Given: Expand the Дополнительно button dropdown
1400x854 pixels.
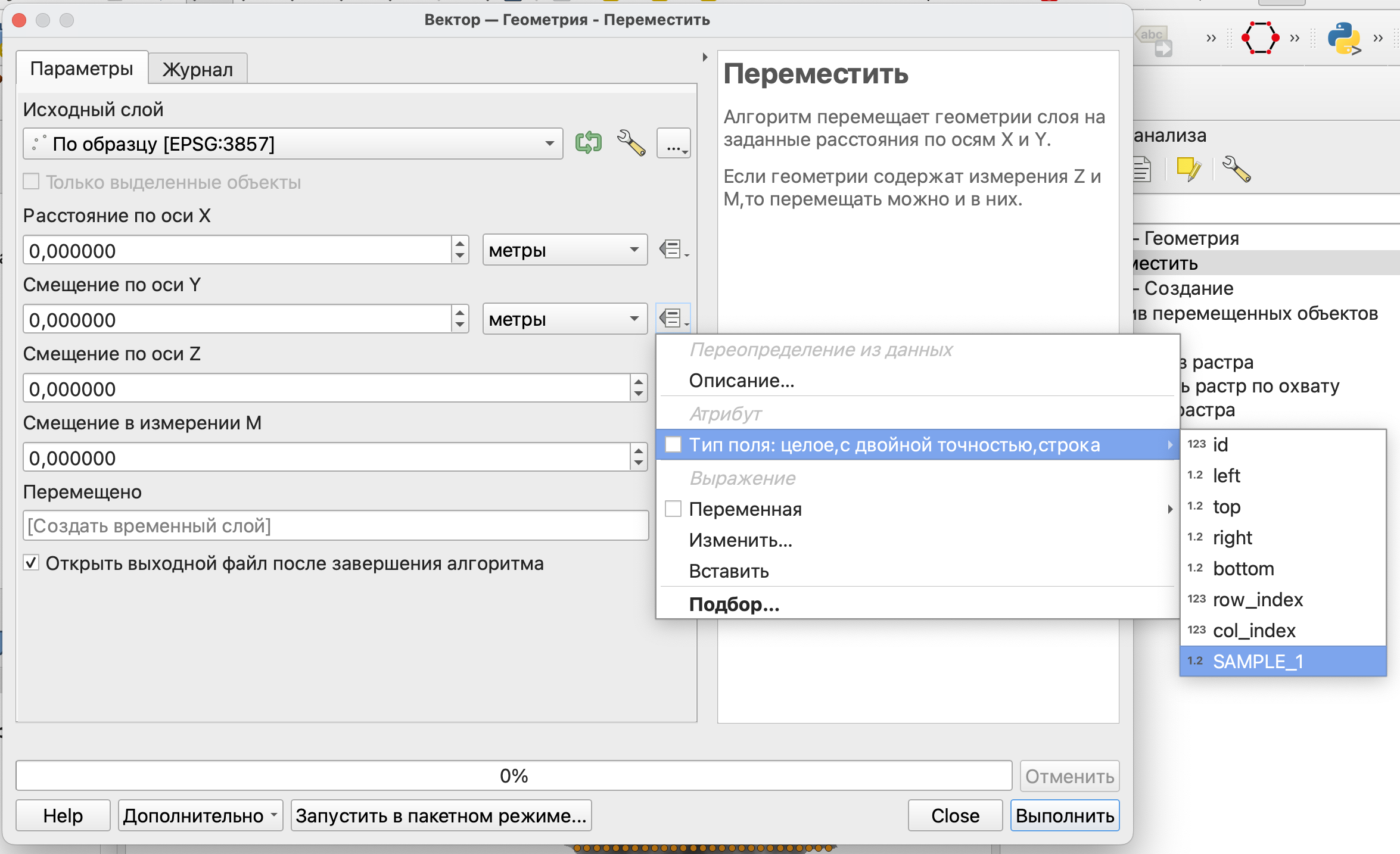Looking at the screenshot, I should click(x=273, y=815).
